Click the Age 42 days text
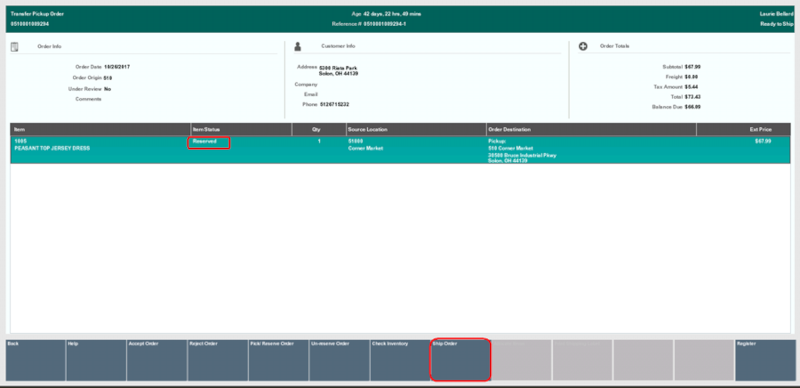The image size is (800, 388). coord(386,14)
